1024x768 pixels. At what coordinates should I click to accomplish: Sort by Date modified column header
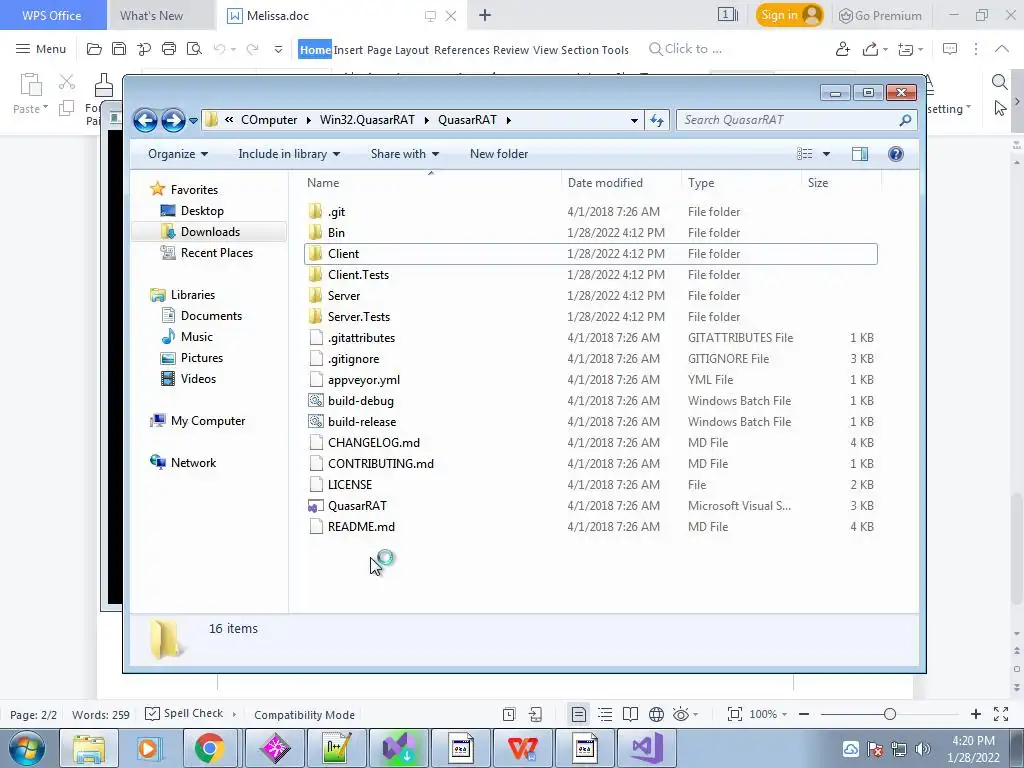coord(605,183)
